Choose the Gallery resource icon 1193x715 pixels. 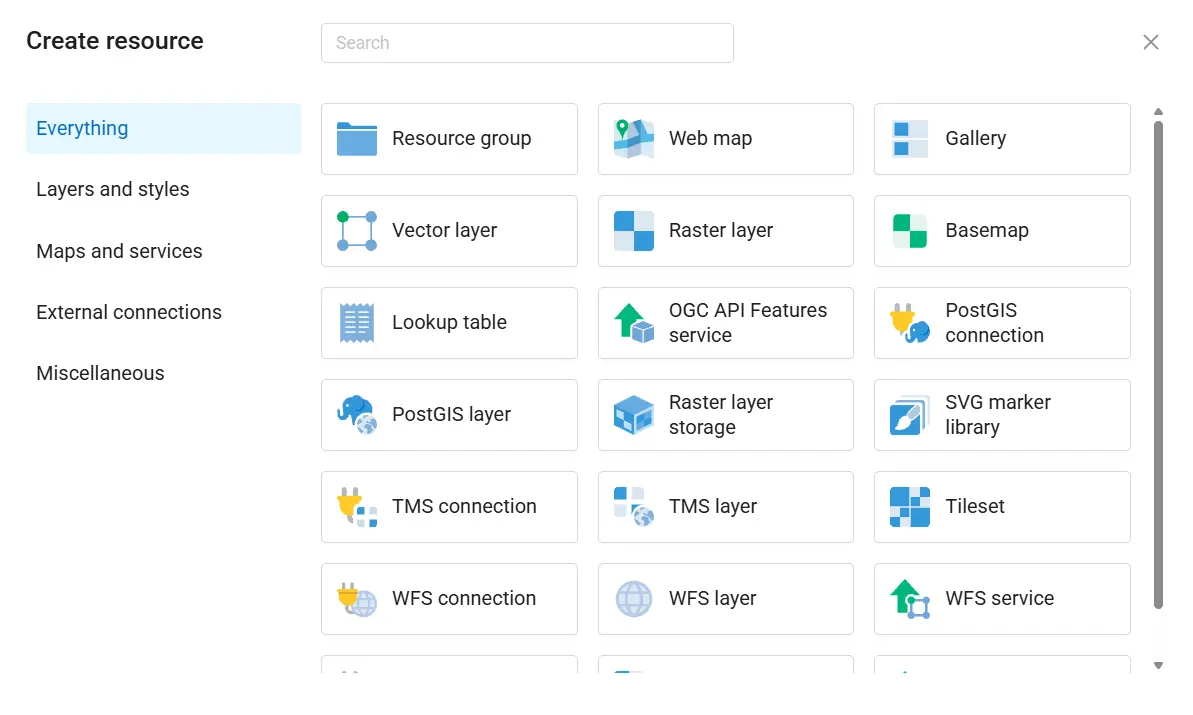pyautogui.click(x=910, y=139)
